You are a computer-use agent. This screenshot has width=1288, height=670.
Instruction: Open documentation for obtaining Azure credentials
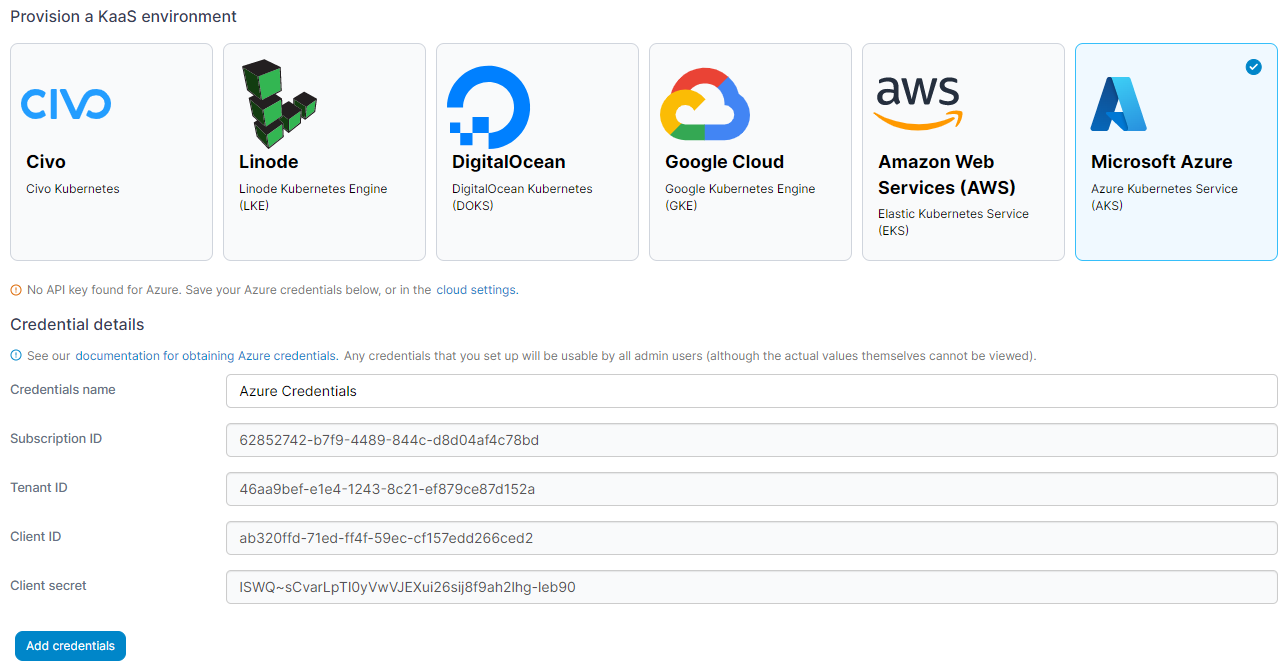pyautogui.click(x=206, y=355)
